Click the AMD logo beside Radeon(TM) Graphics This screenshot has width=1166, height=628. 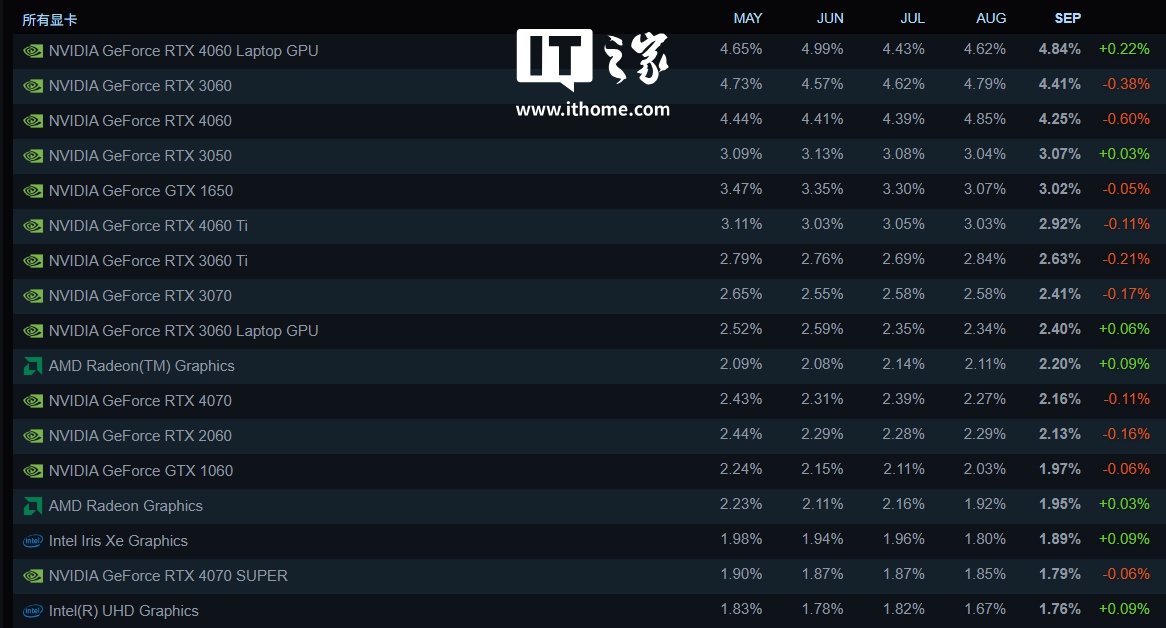33,366
